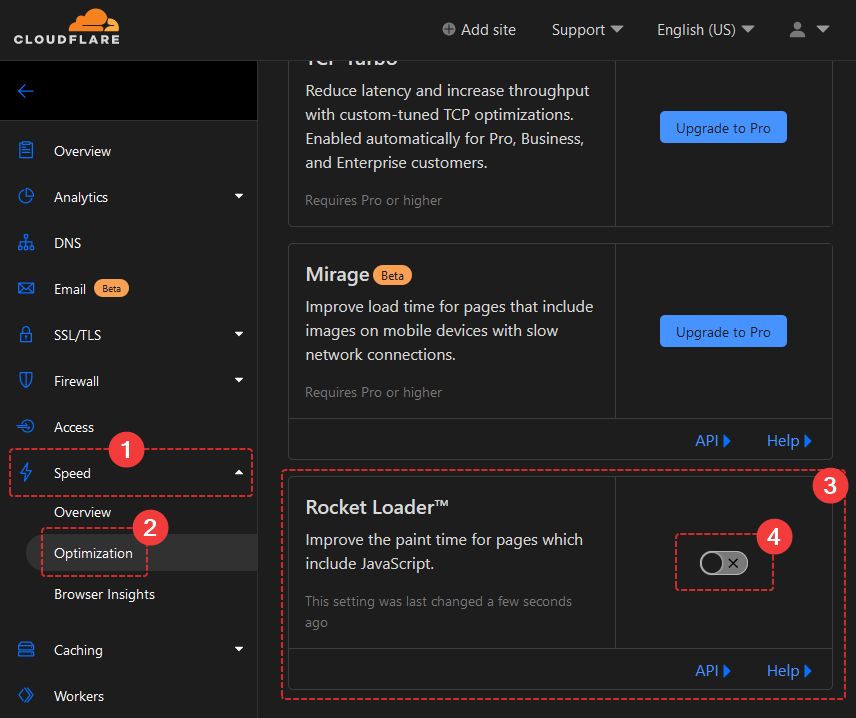Image resolution: width=856 pixels, height=718 pixels.
Task: Click the Analytics pie chart icon
Action: (26, 196)
